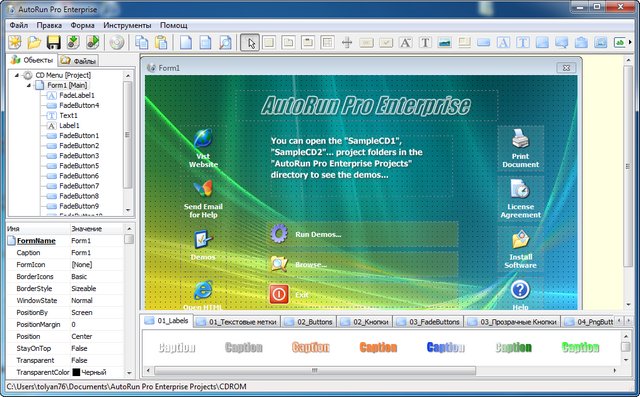The height and width of the screenshot is (397, 640).
Task: Open the Правка menu
Action: pos(49,25)
